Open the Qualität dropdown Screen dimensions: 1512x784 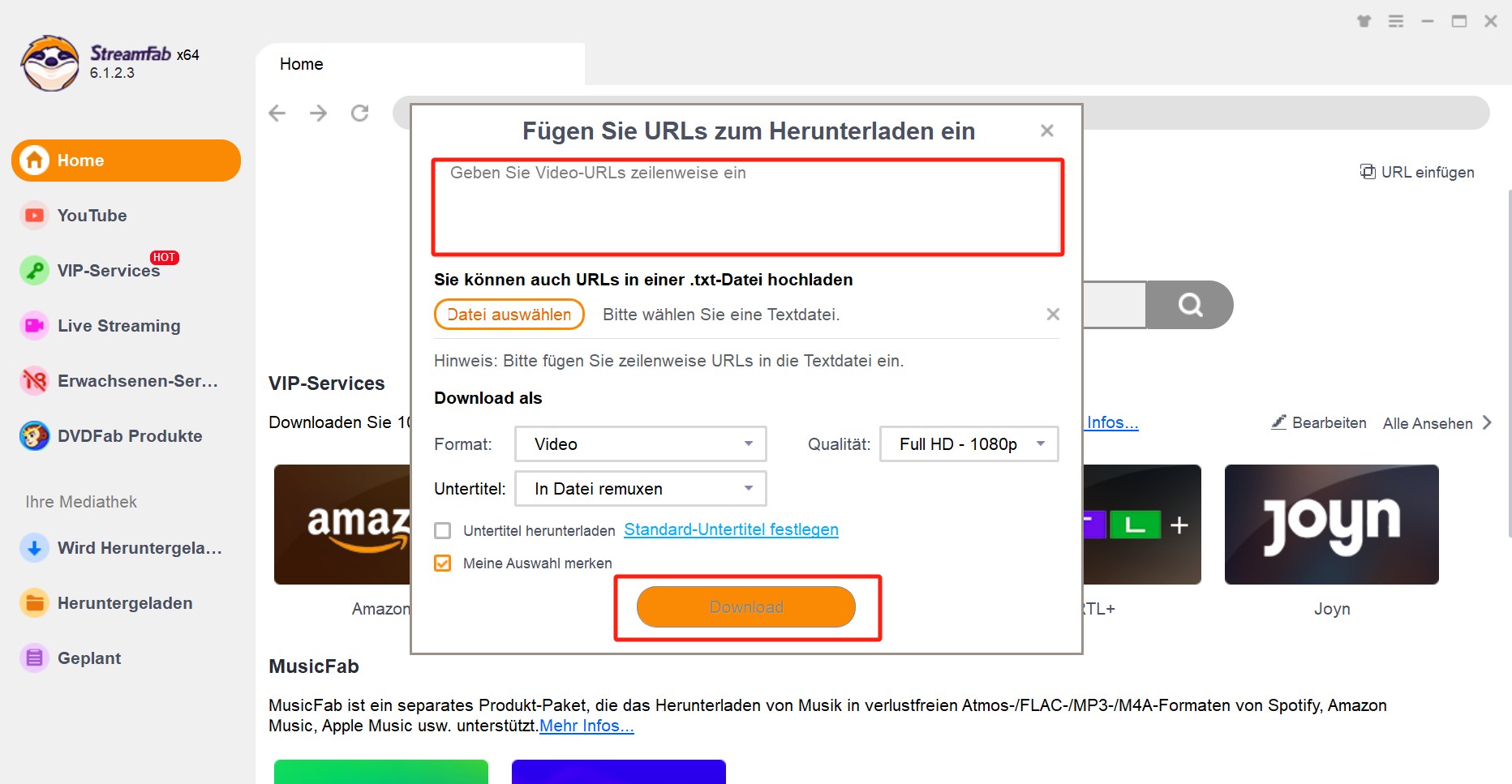969,444
